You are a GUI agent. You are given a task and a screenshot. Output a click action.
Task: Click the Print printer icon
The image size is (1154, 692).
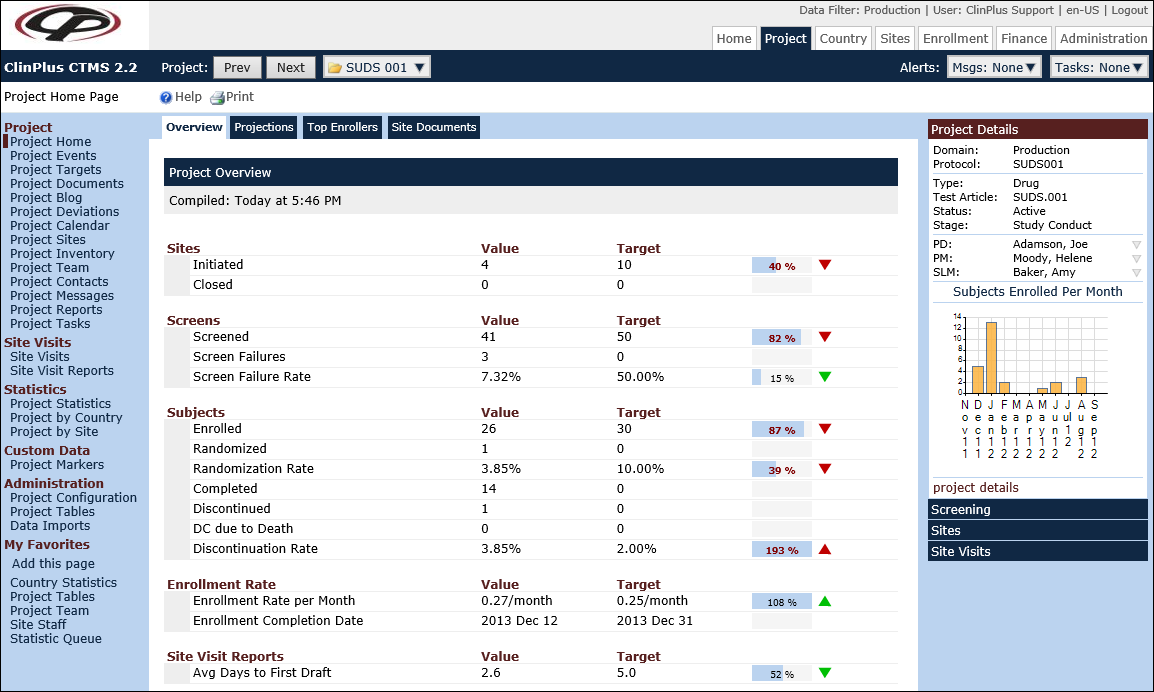[x=217, y=98]
